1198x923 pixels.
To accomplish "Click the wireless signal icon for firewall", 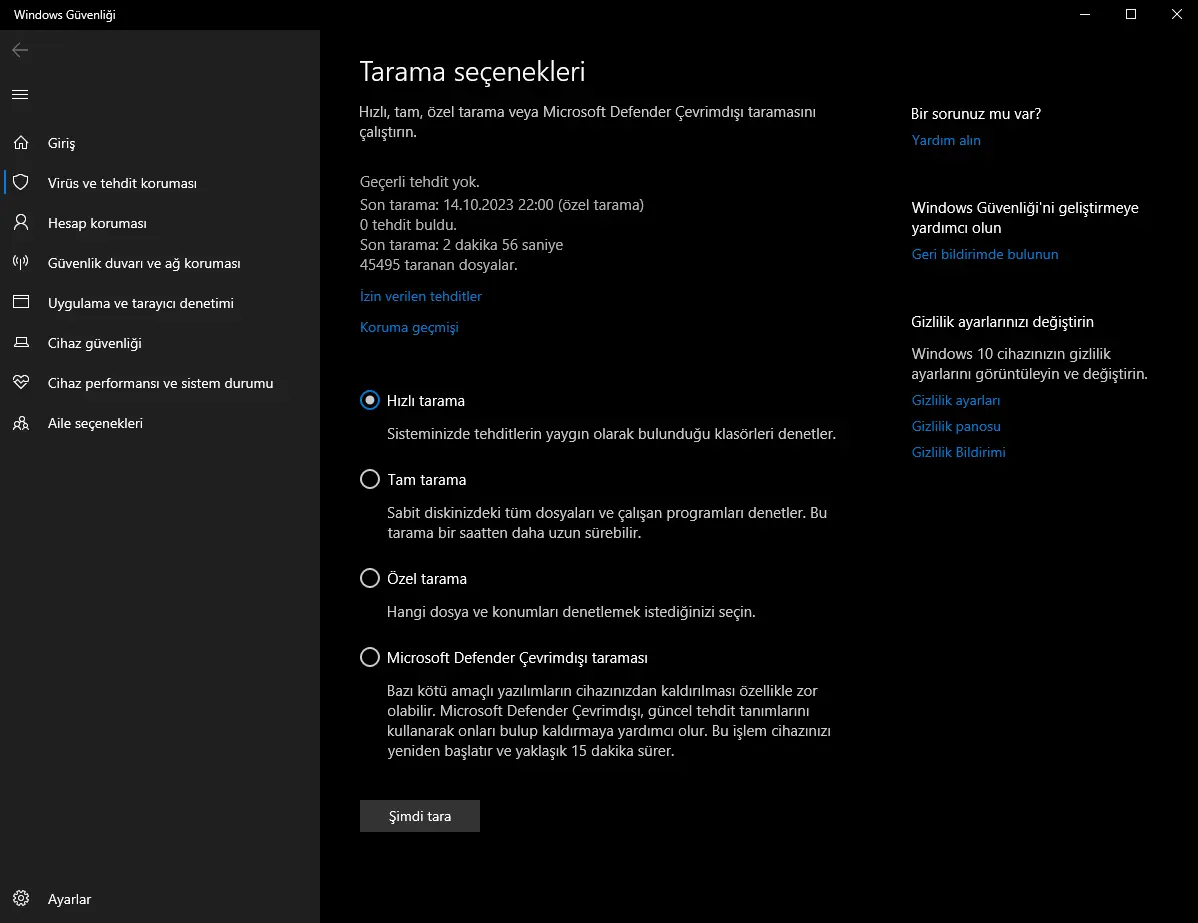I will pos(21,262).
